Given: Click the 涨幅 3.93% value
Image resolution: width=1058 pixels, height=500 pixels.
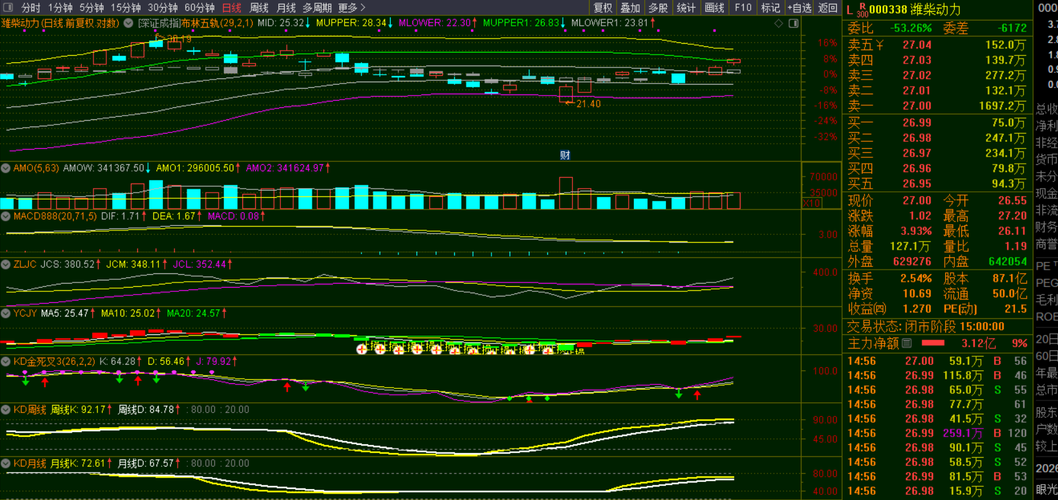Looking at the screenshot, I should 918,231.
